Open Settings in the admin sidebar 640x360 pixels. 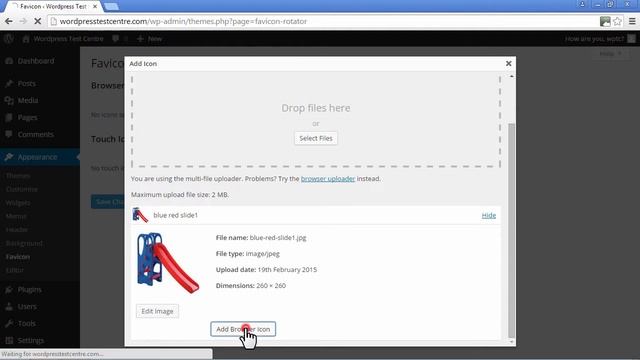coord(31,340)
